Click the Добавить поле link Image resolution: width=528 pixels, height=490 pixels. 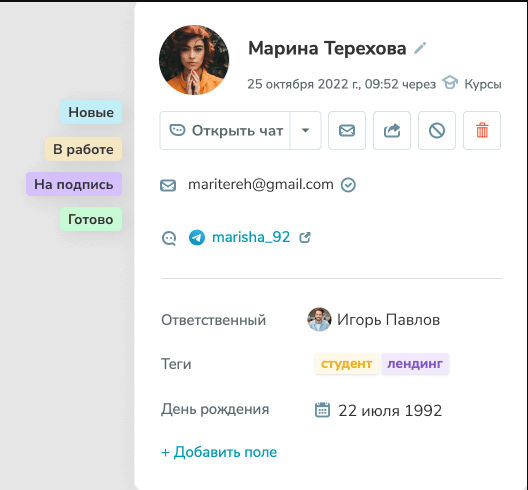coord(219,452)
